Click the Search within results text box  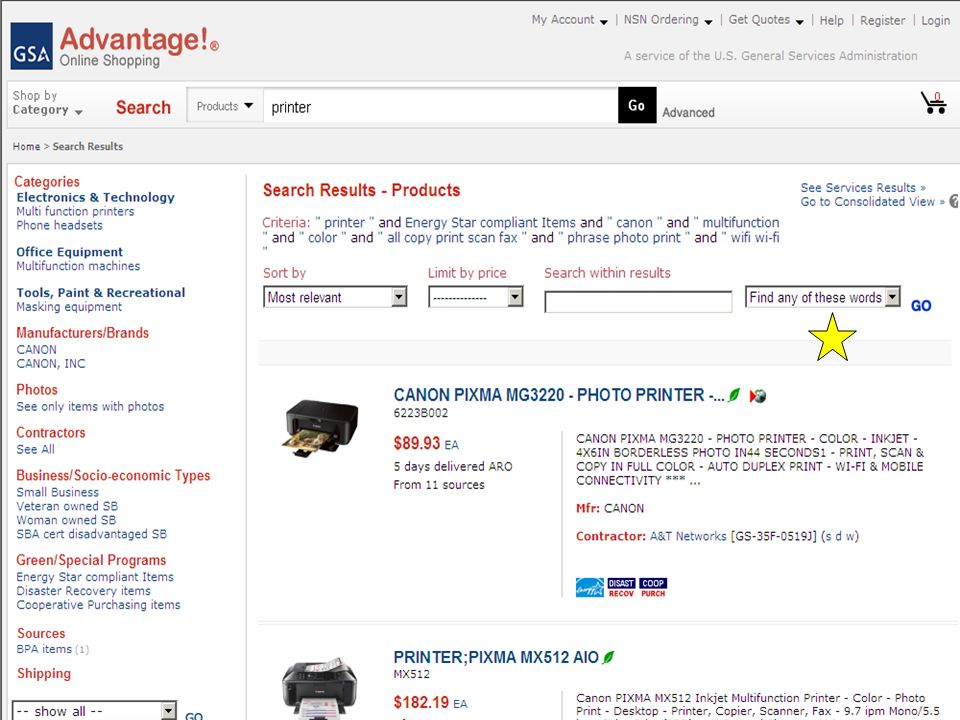coord(638,302)
